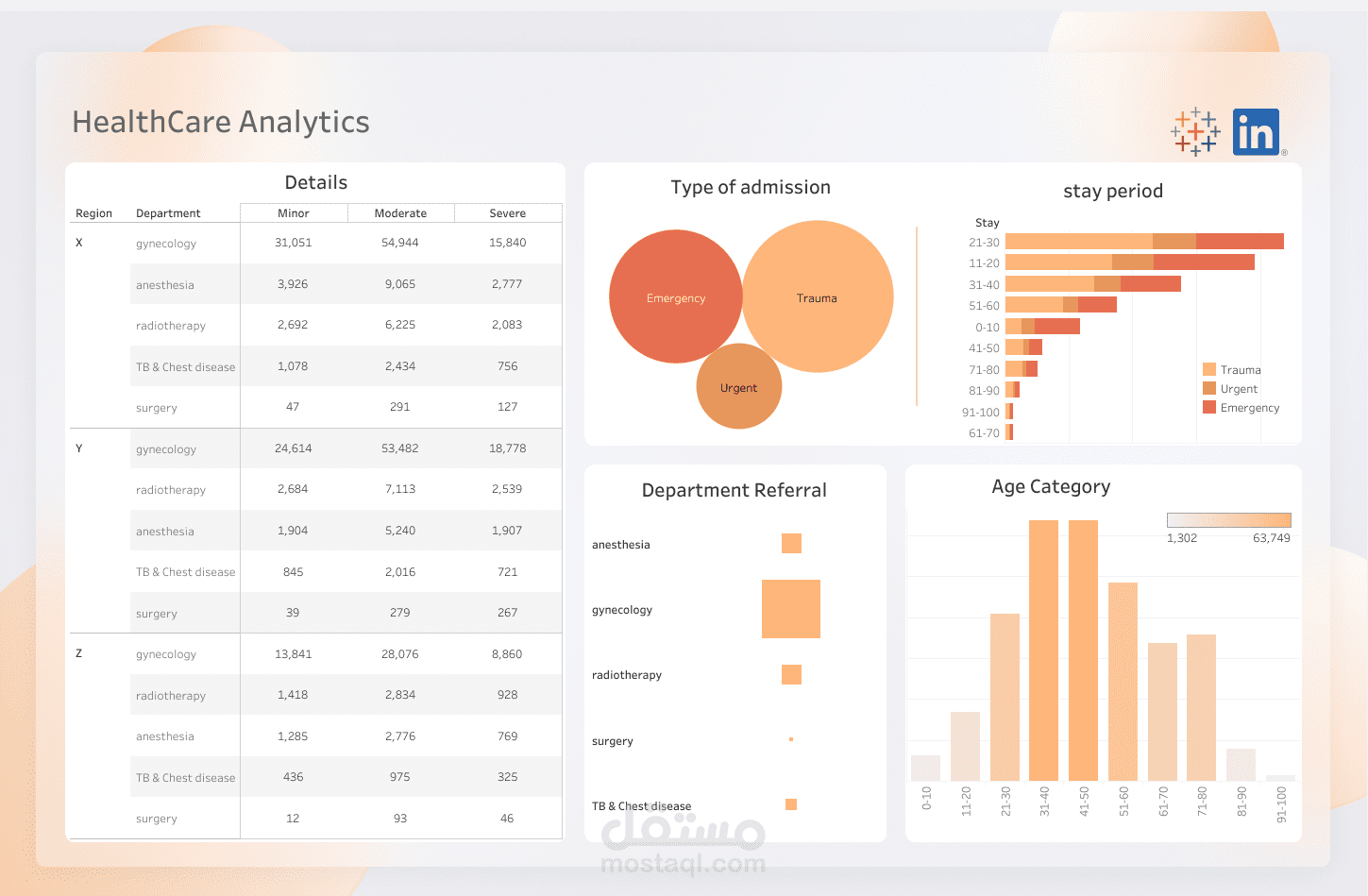1368x896 pixels.
Task: Click the 11-20 age category bar
Action: 965,746
